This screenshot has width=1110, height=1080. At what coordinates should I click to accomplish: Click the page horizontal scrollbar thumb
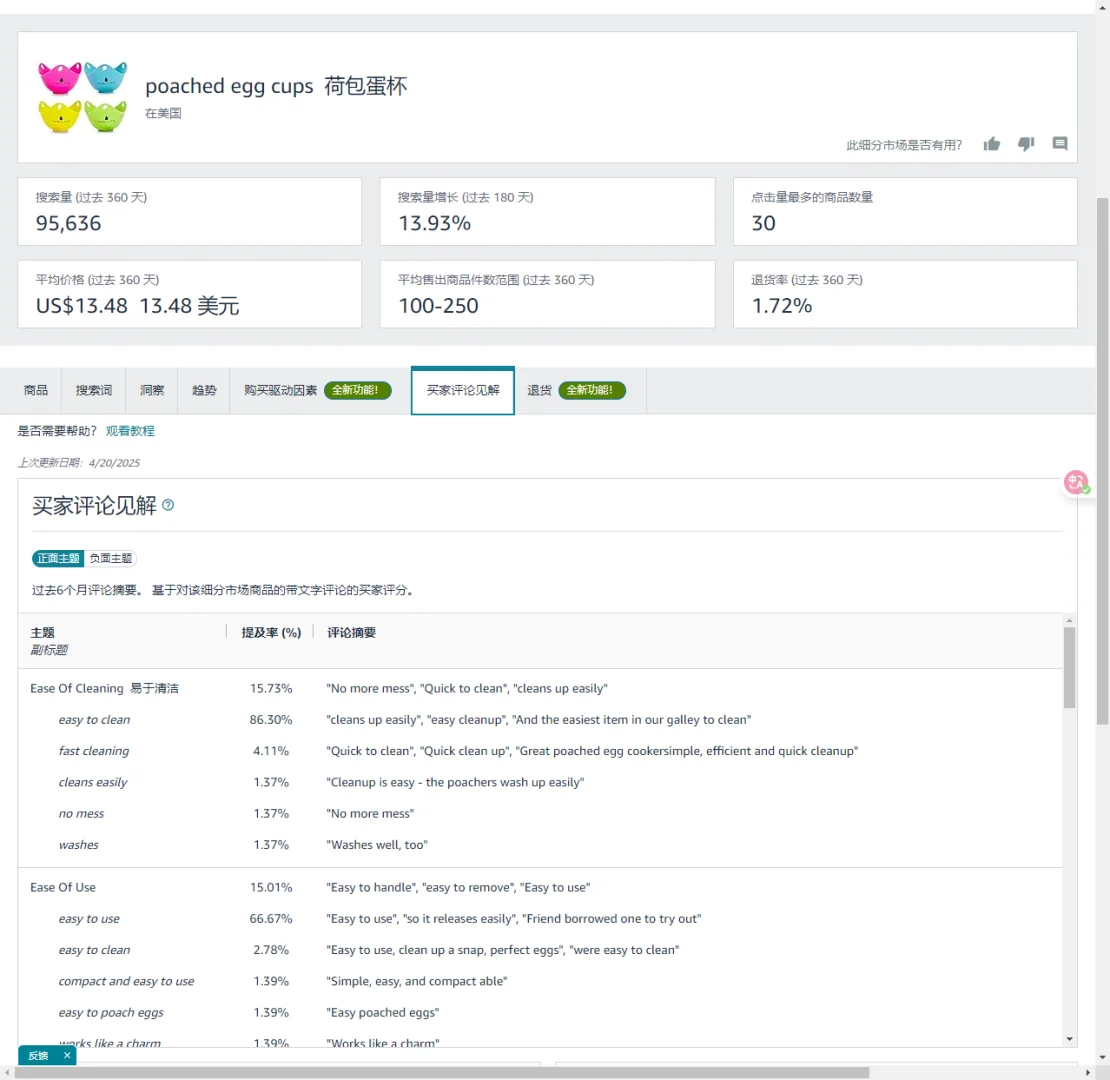pyautogui.click(x=442, y=1073)
